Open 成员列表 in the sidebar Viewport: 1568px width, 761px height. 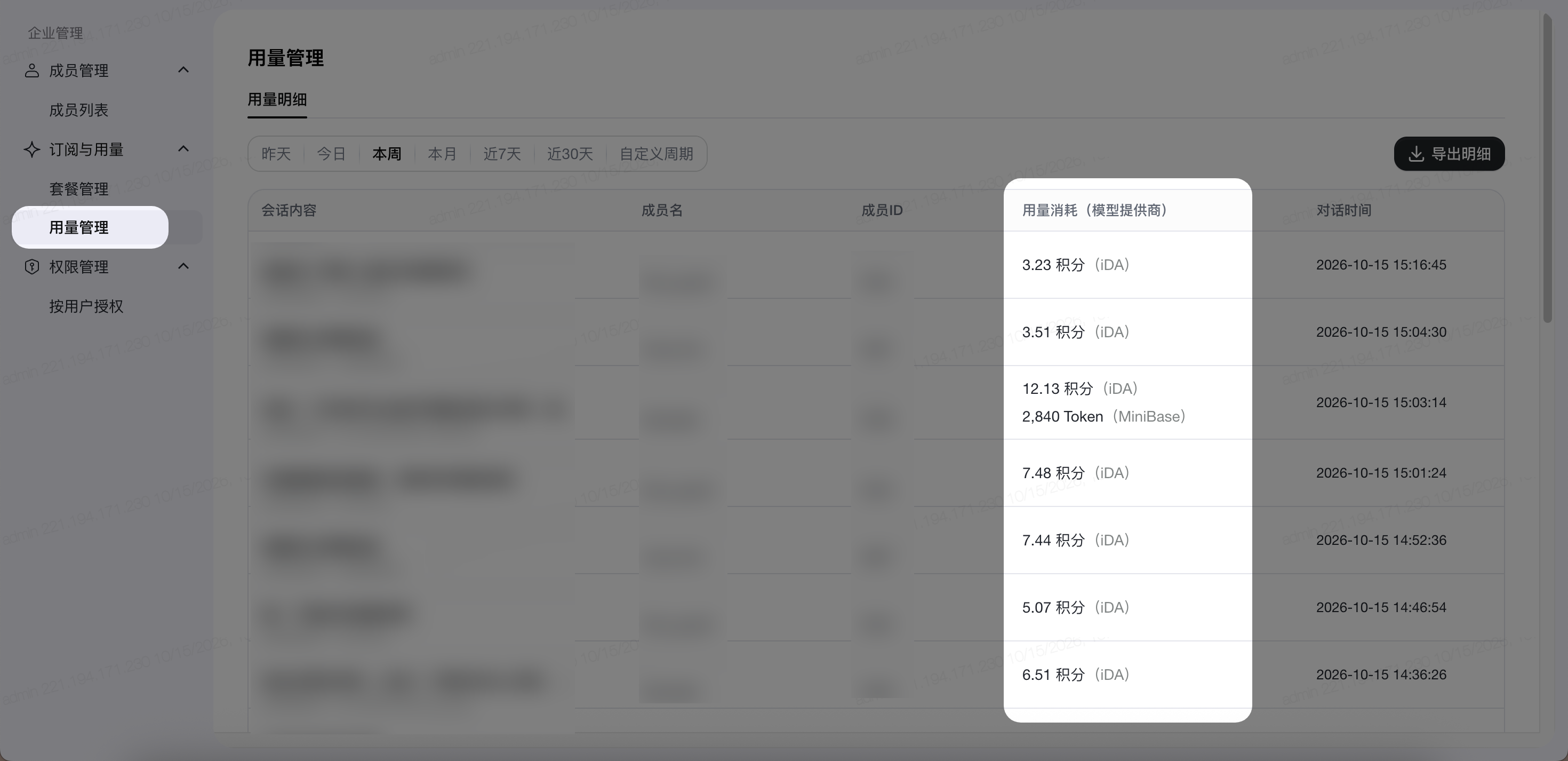[78, 110]
